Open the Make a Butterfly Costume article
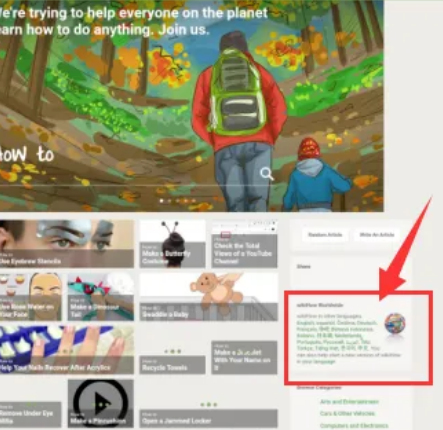Screen dimensions: 443x430 172,244
